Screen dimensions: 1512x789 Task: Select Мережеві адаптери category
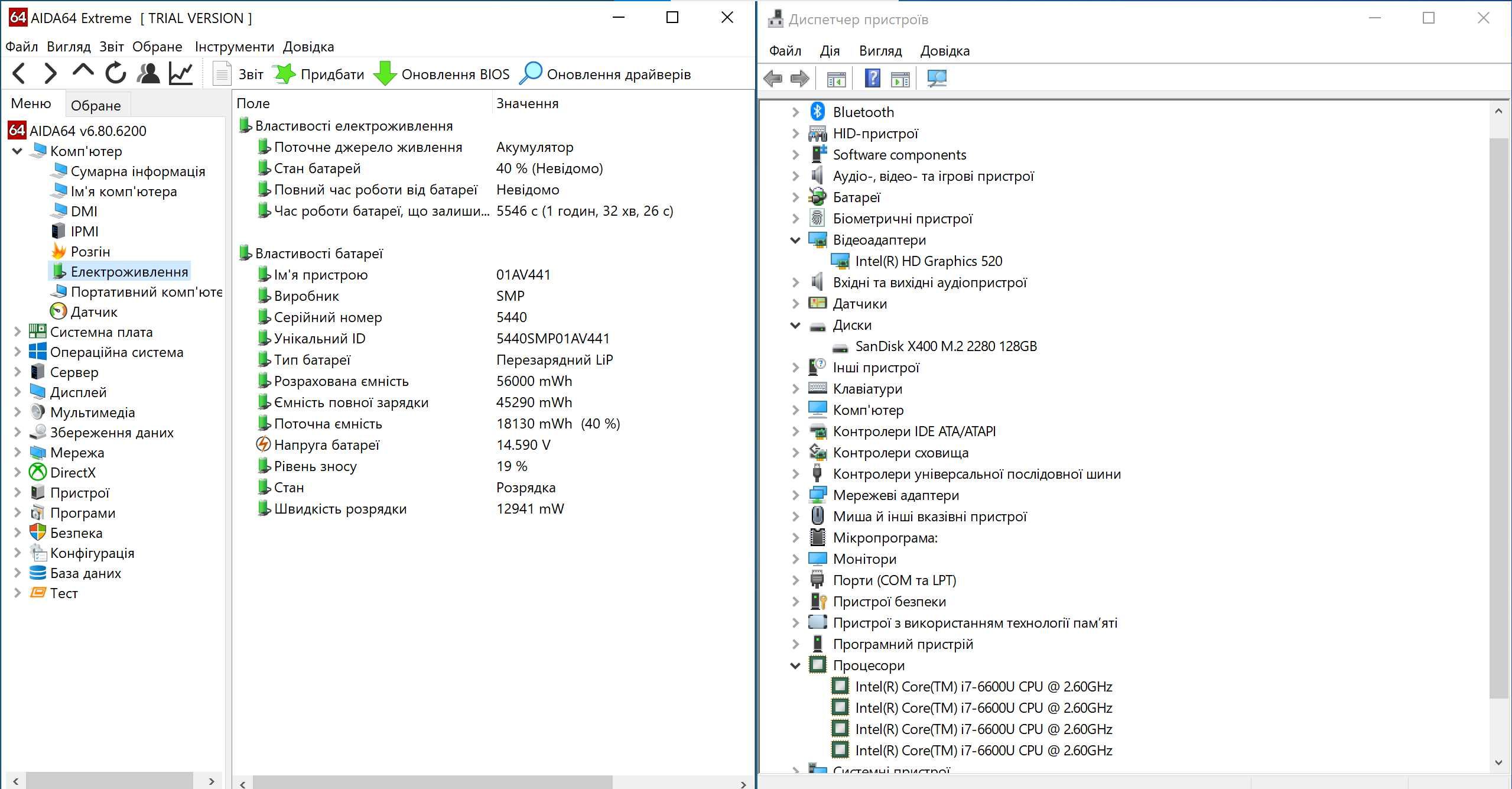884,495
